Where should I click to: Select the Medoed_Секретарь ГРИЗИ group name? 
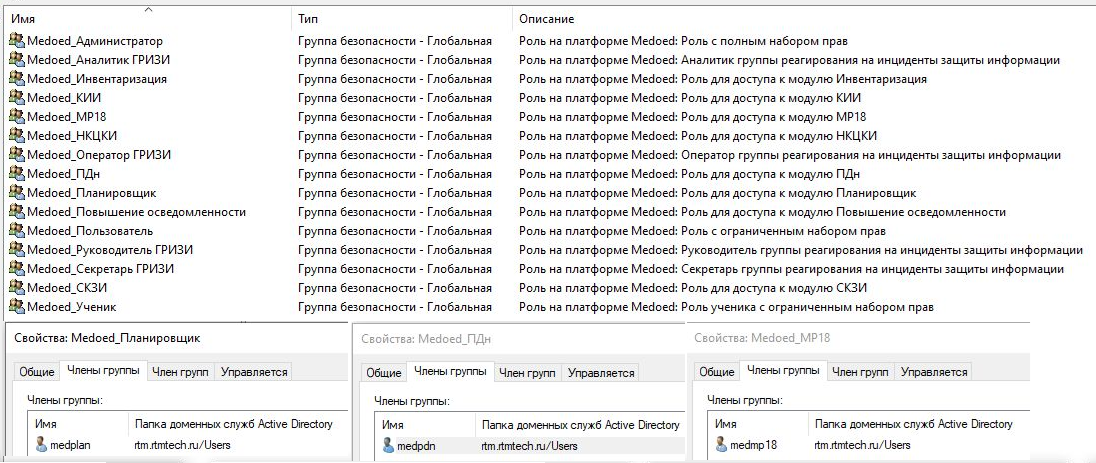[x=101, y=269]
